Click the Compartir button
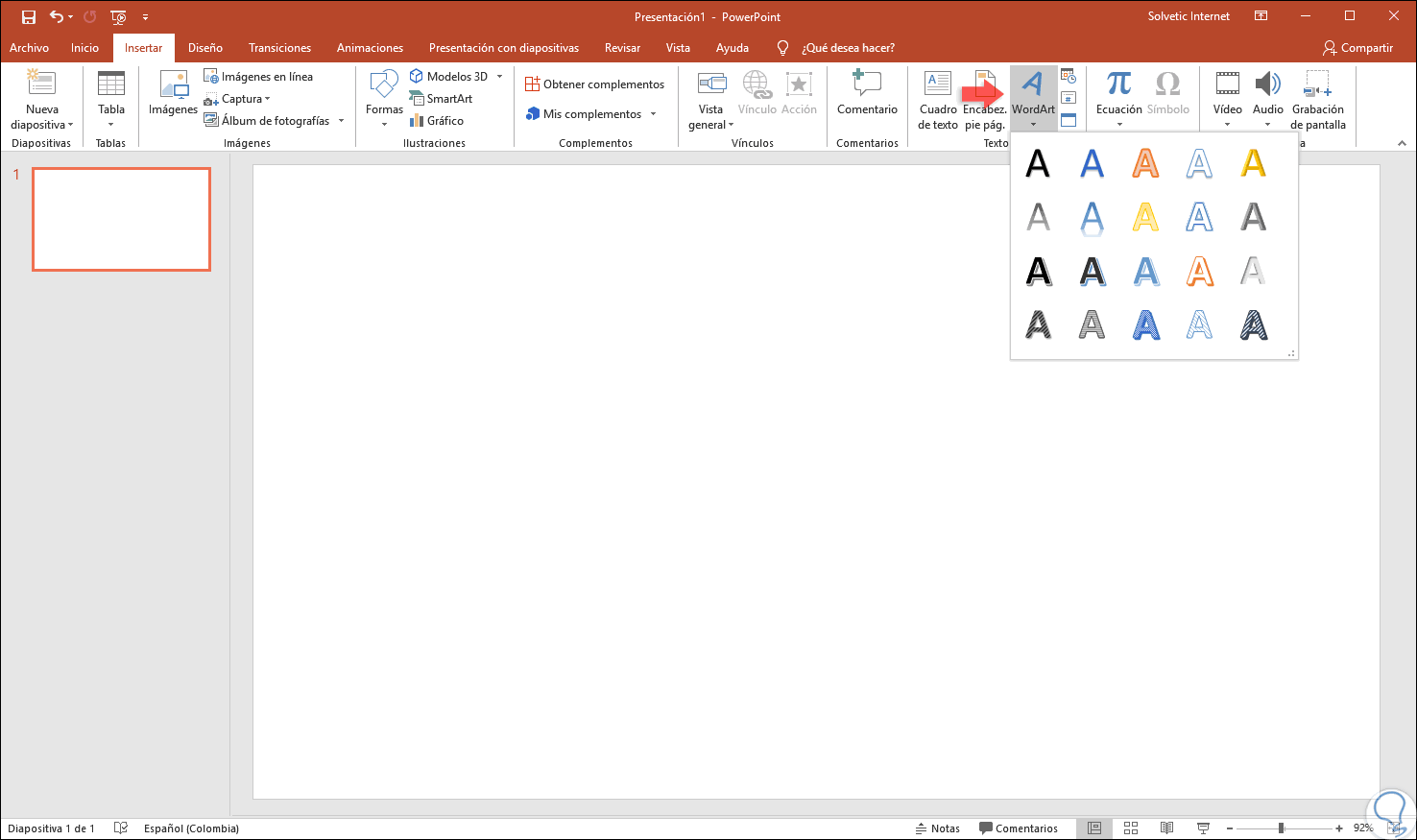1417x840 pixels. click(1357, 48)
